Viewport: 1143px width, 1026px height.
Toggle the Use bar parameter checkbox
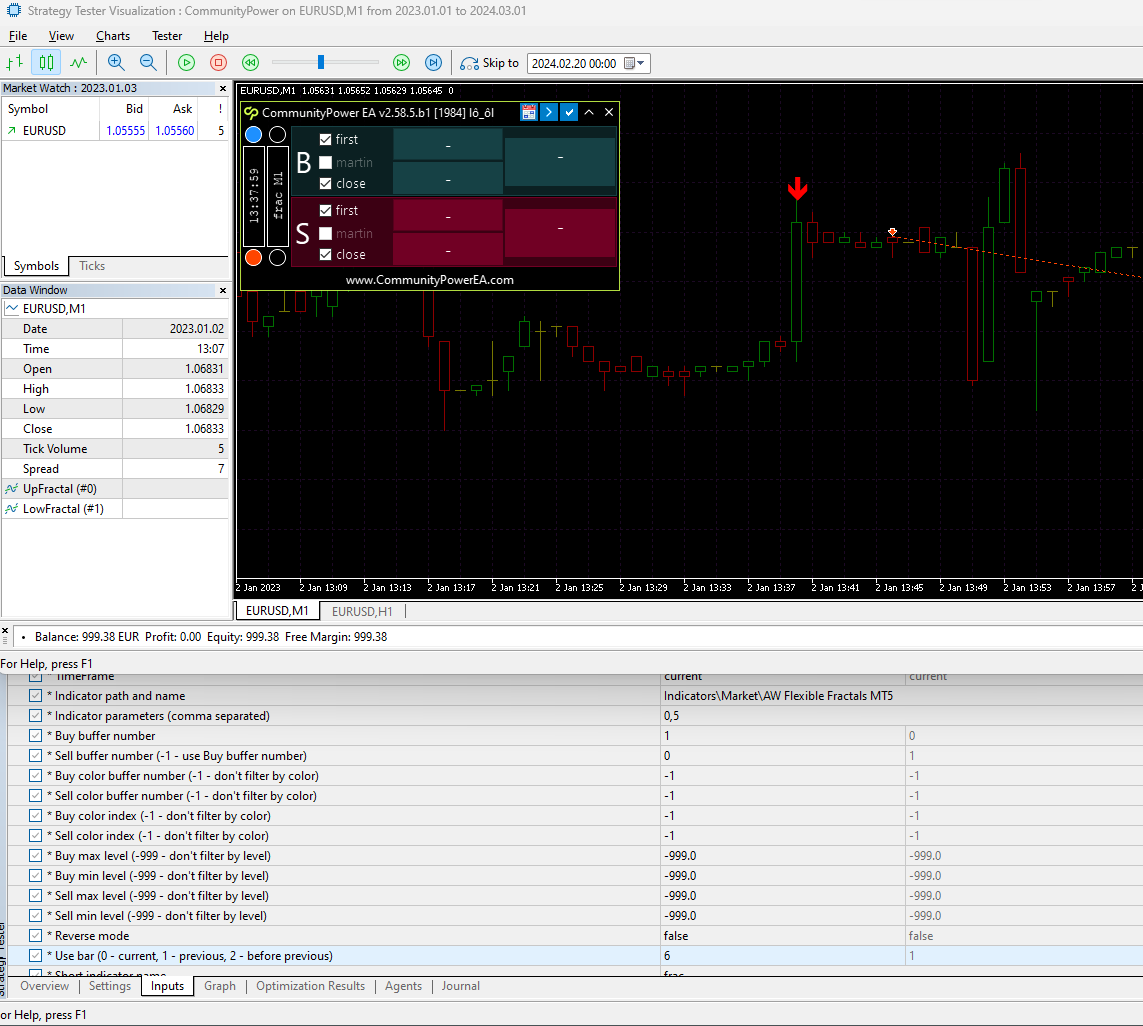click(35, 955)
